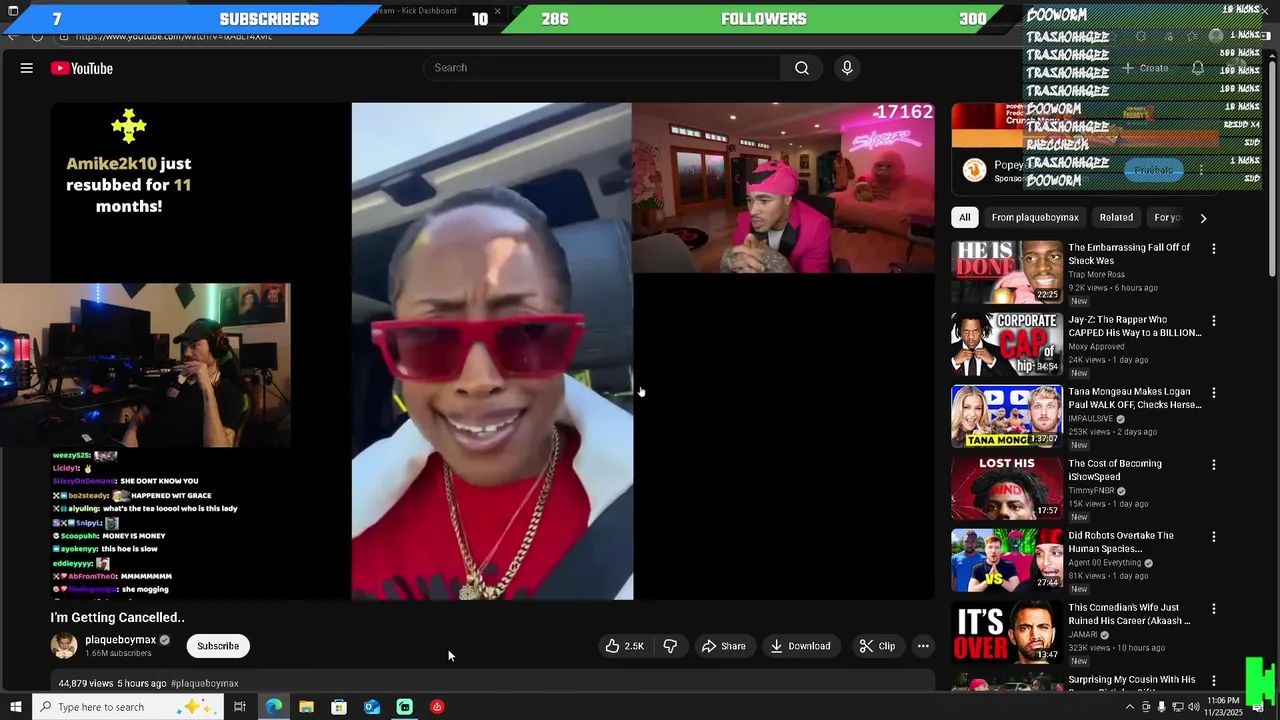1280x720 pixels.
Task: Open Jay-Z Corporate Cap video thumbnail
Action: click(x=1006, y=344)
